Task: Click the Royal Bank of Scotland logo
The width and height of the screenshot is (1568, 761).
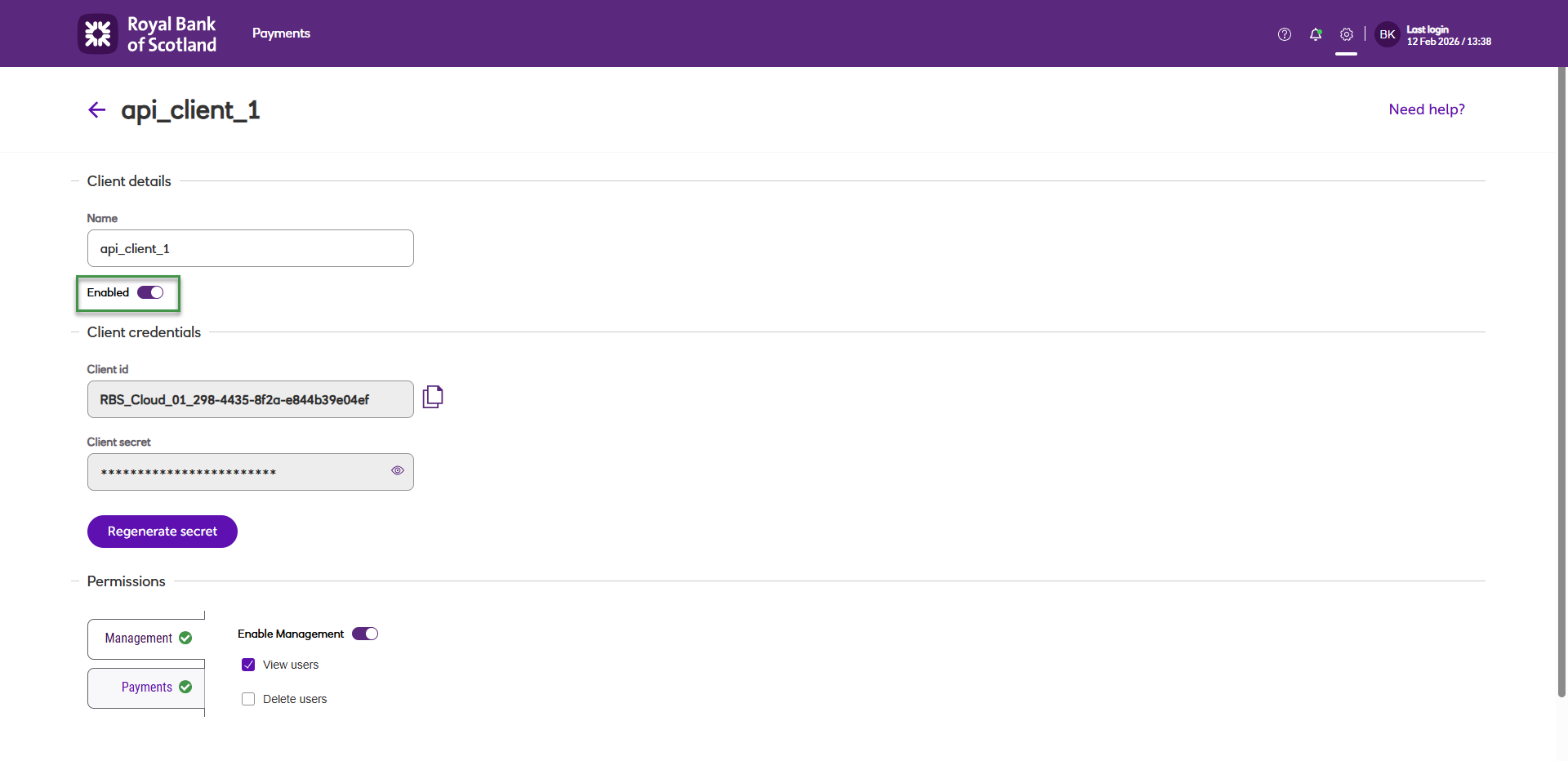Action: coord(148,34)
